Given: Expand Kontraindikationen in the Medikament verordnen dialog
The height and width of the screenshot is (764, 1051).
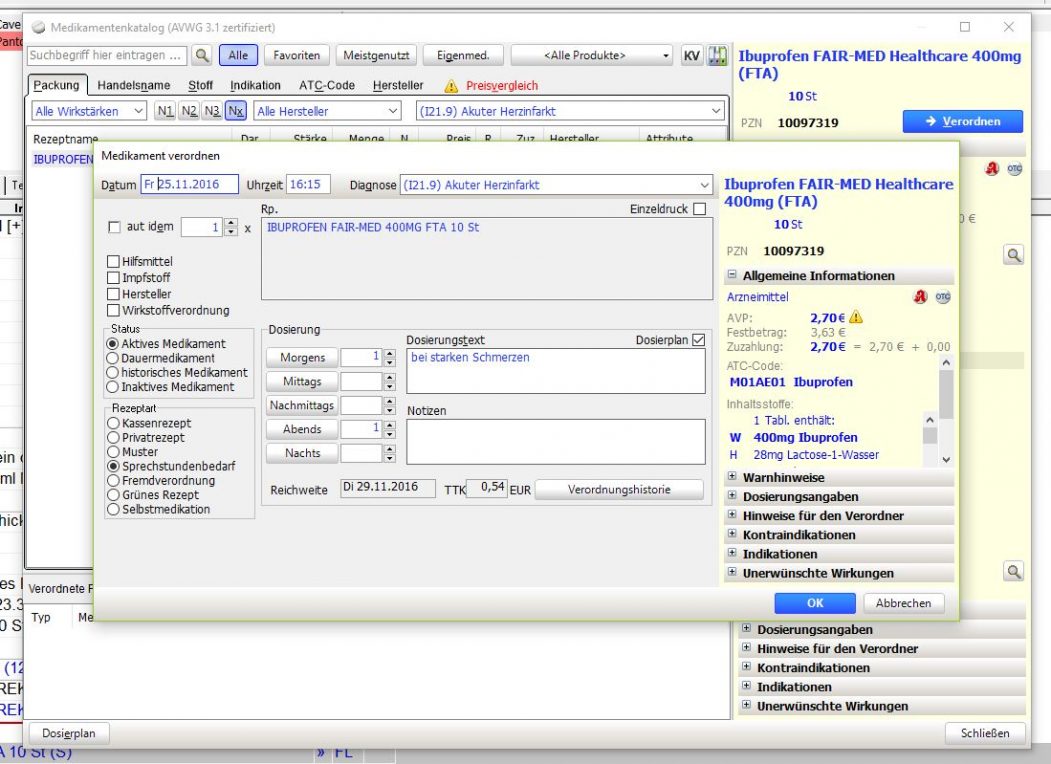Looking at the screenshot, I should coord(732,534).
